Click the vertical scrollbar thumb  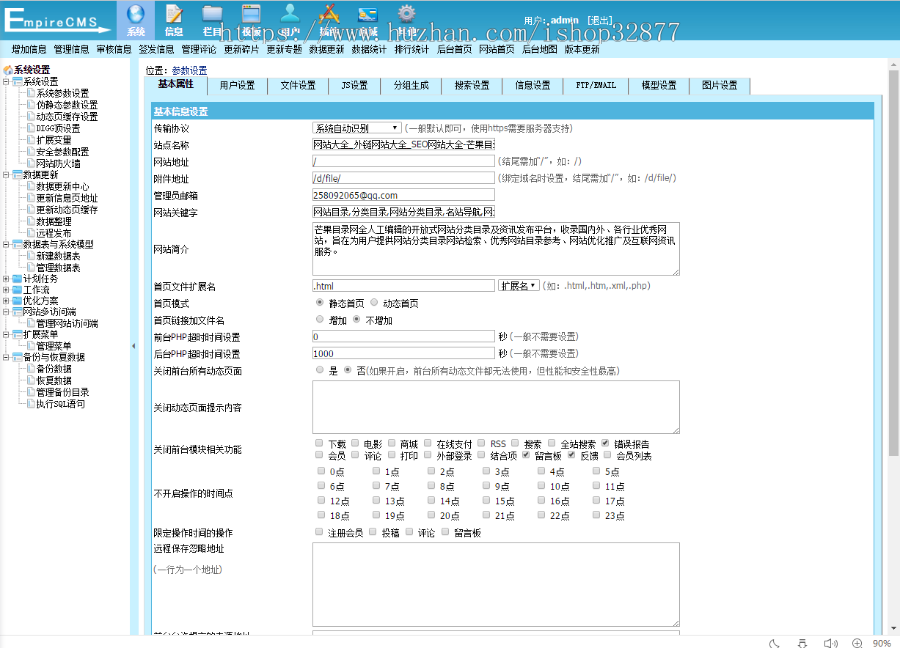[893, 263]
